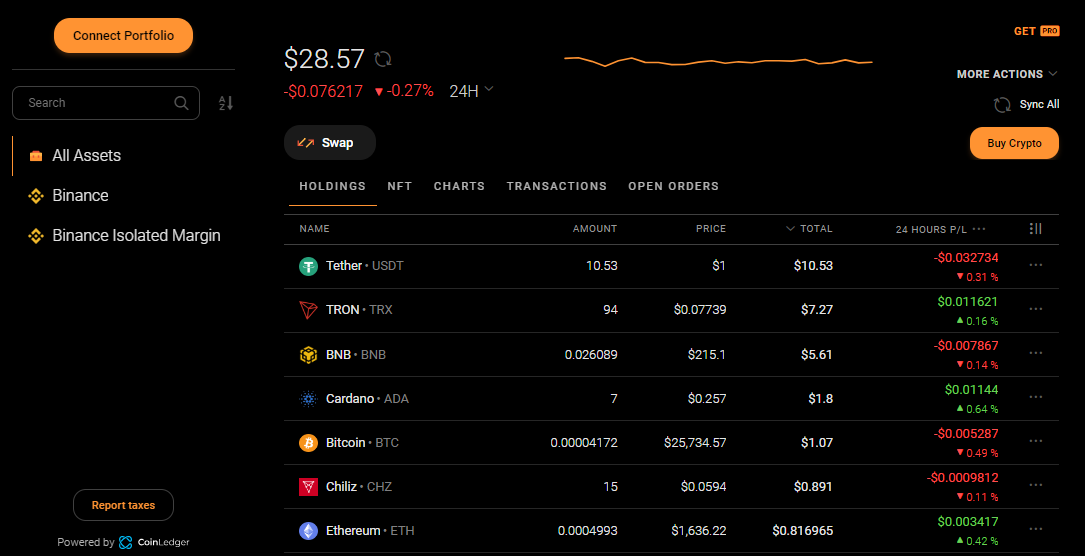Switch to the HOLDINGS tab
Image resolution: width=1085 pixels, height=556 pixels.
pyautogui.click(x=332, y=186)
